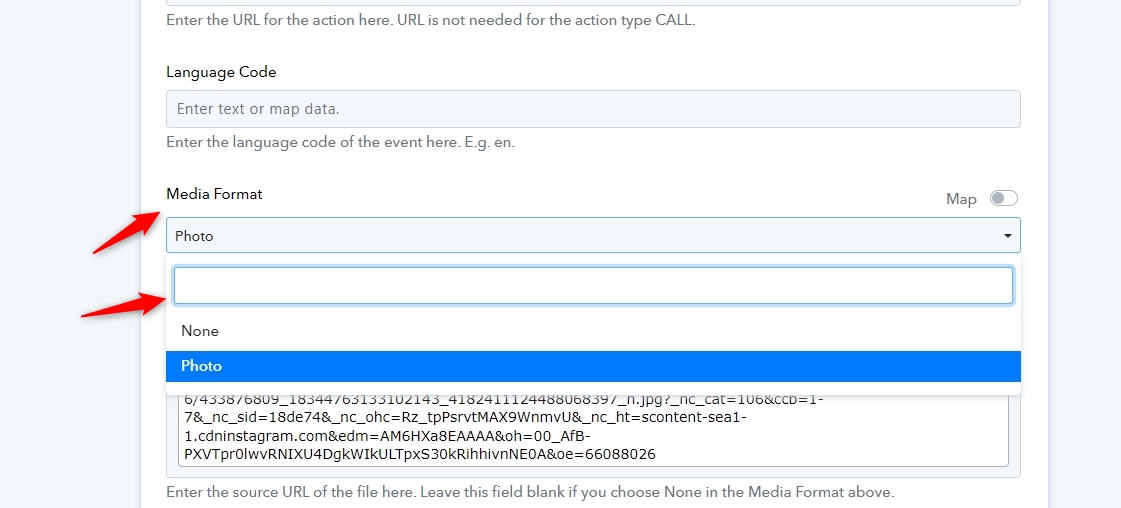Click the help text about source URL
The height and width of the screenshot is (508, 1121).
coord(530,492)
